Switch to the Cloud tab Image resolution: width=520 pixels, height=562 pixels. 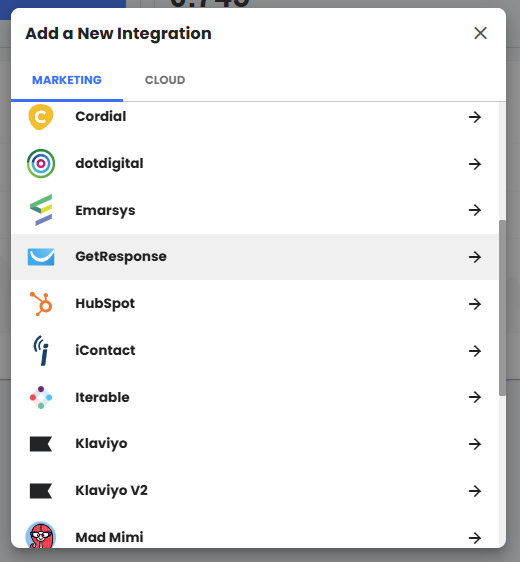click(165, 80)
